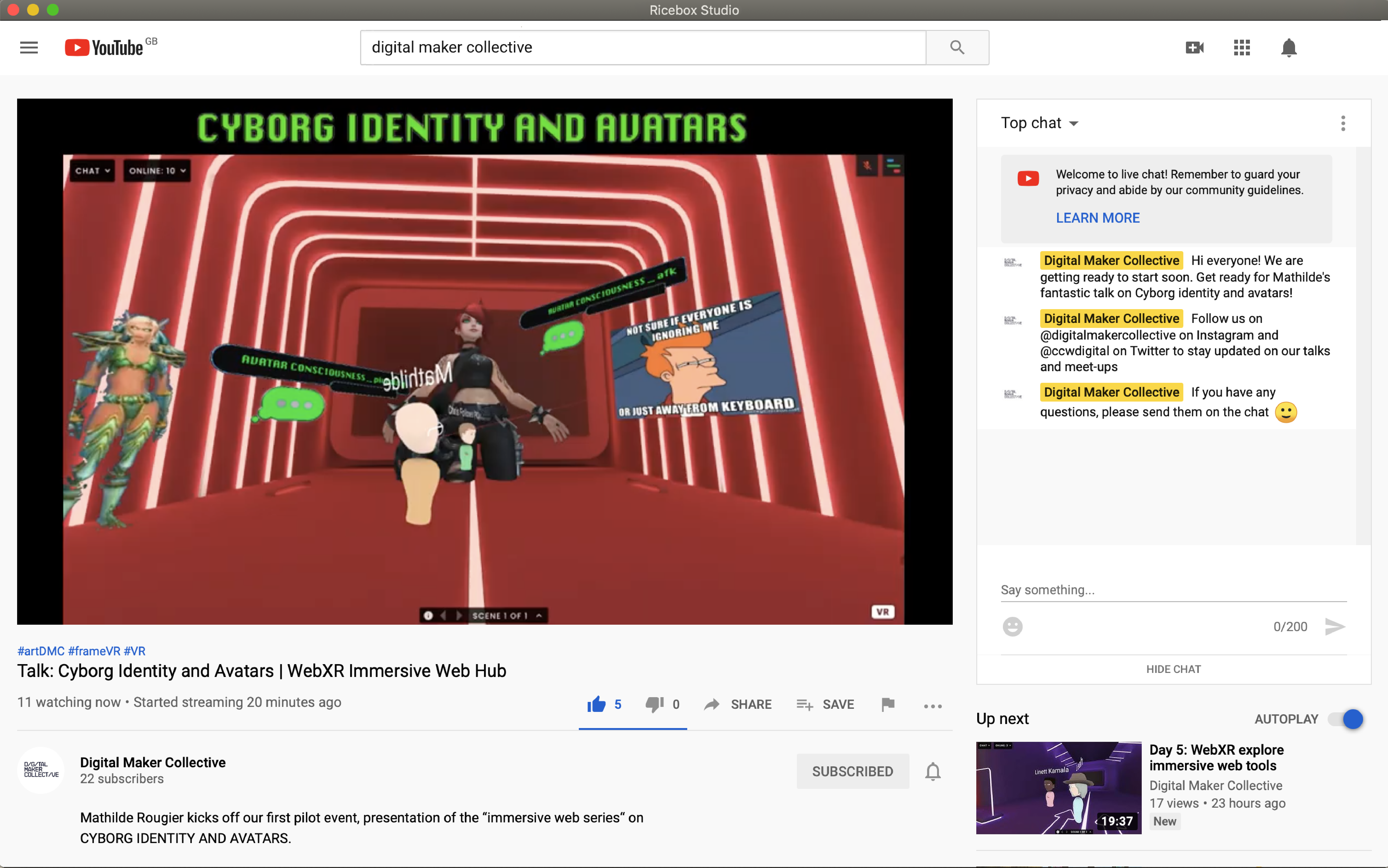Click '11 watching now' text
This screenshot has height=868, width=1388.
point(69,703)
